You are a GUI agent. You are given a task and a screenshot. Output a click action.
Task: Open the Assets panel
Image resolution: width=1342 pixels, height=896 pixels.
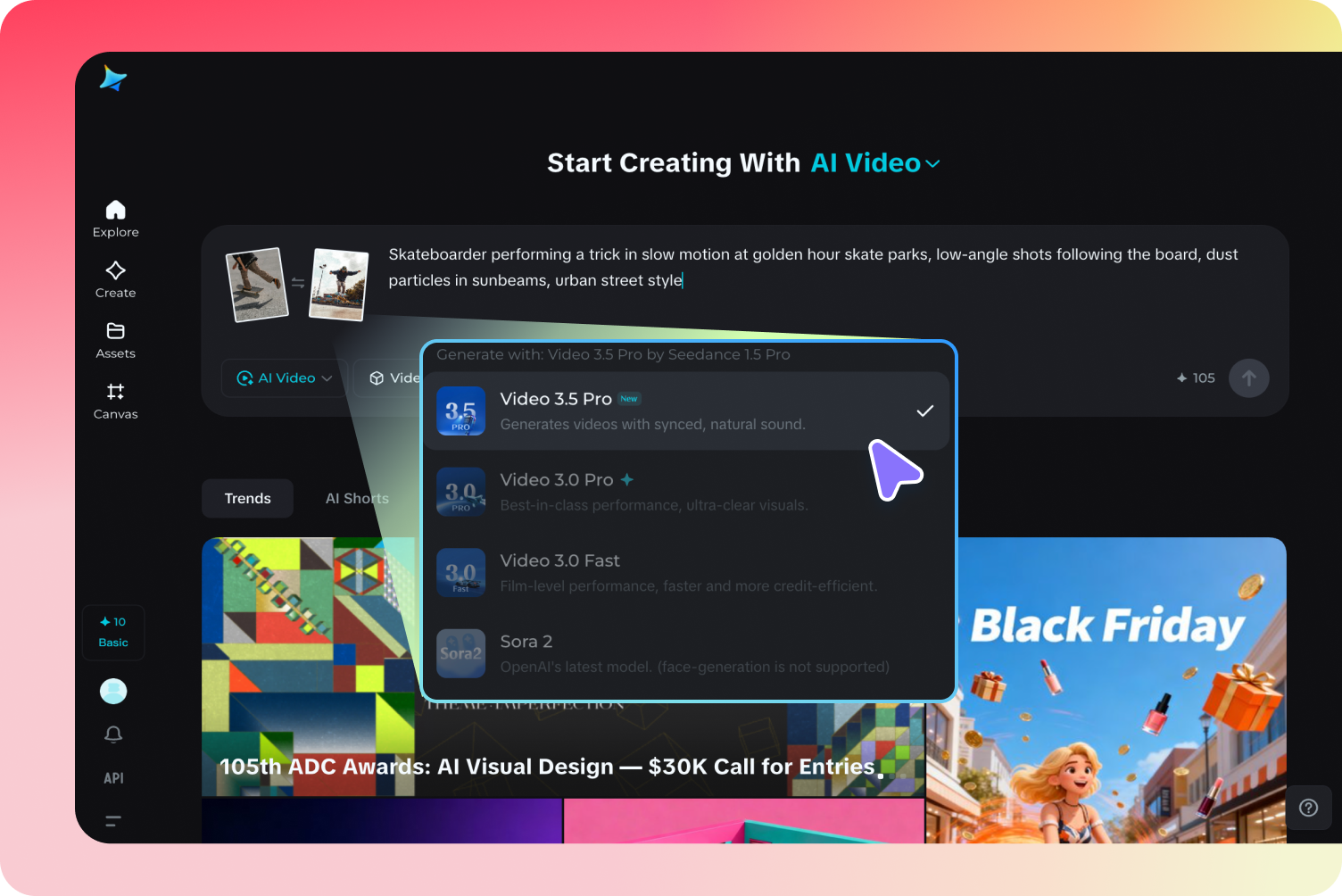(115, 340)
